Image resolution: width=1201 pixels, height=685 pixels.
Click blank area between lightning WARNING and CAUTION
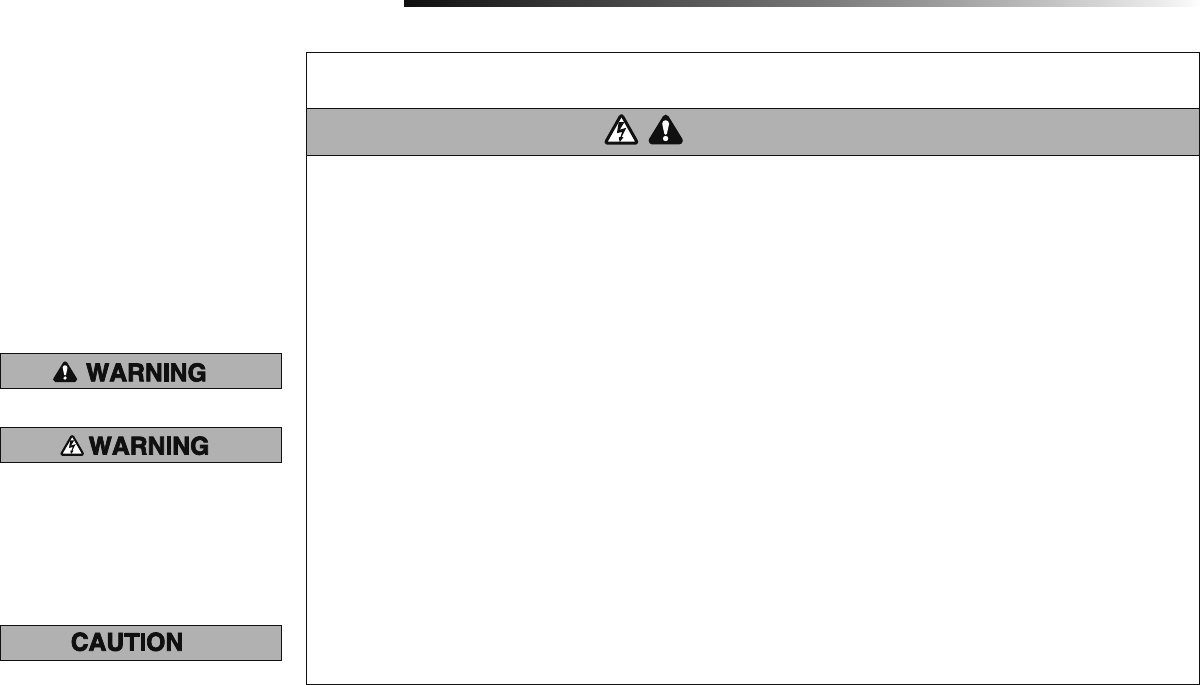coord(141,543)
